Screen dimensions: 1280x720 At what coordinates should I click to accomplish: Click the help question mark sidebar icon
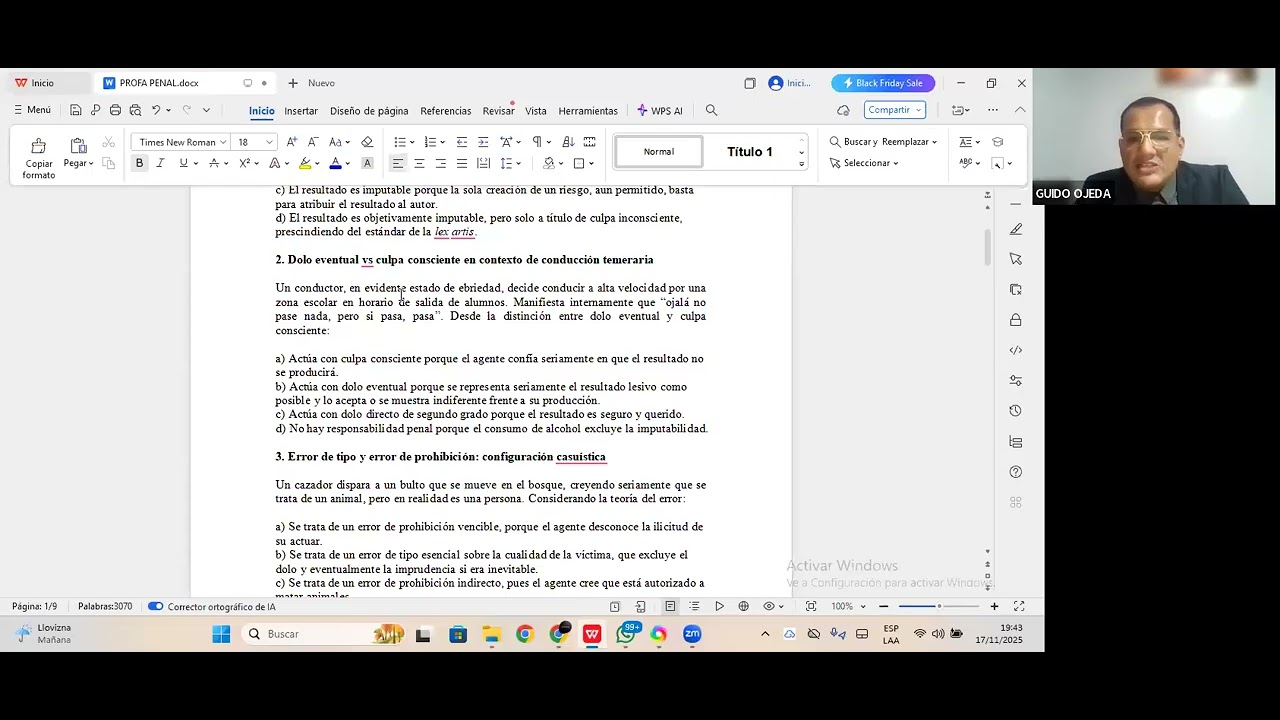click(1016, 472)
